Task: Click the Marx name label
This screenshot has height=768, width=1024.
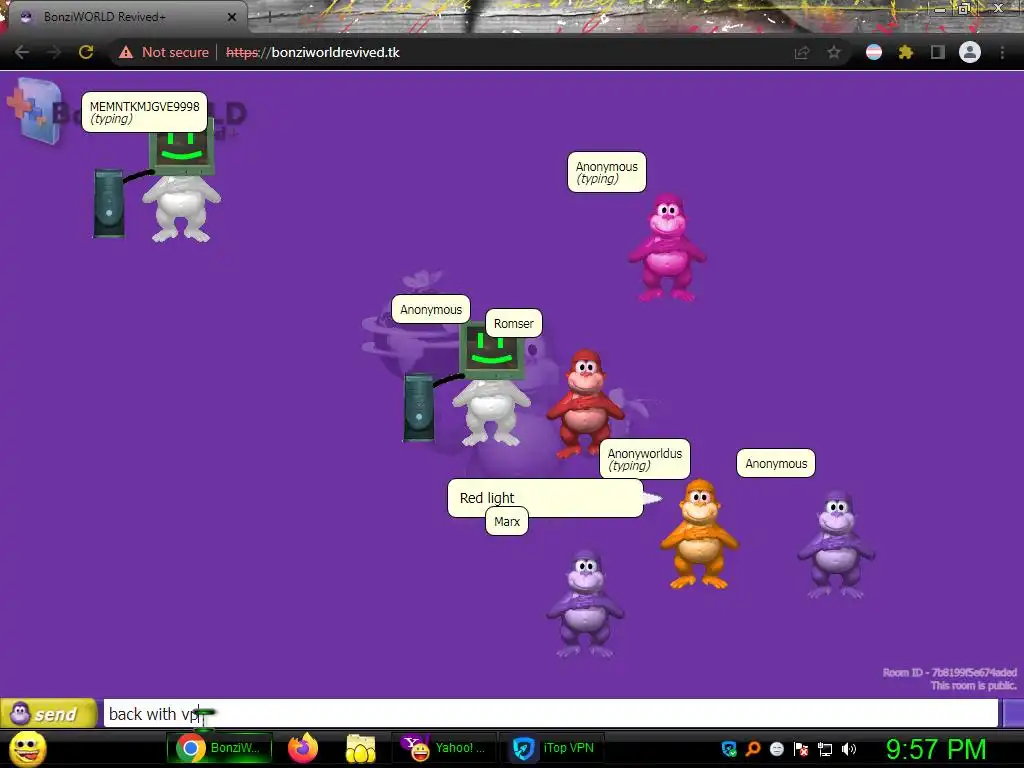Action: [507, 522]
